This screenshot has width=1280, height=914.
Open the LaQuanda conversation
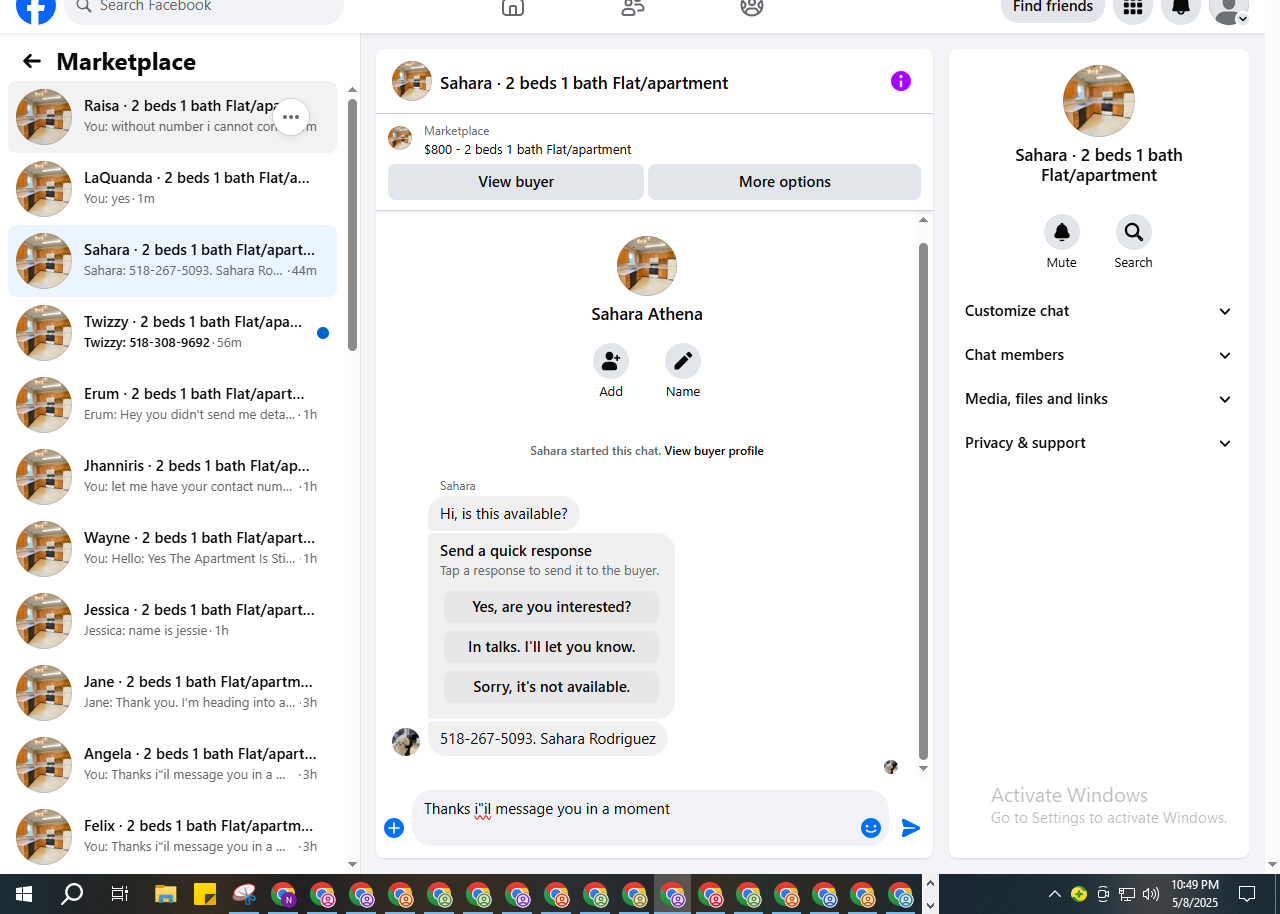172,189
